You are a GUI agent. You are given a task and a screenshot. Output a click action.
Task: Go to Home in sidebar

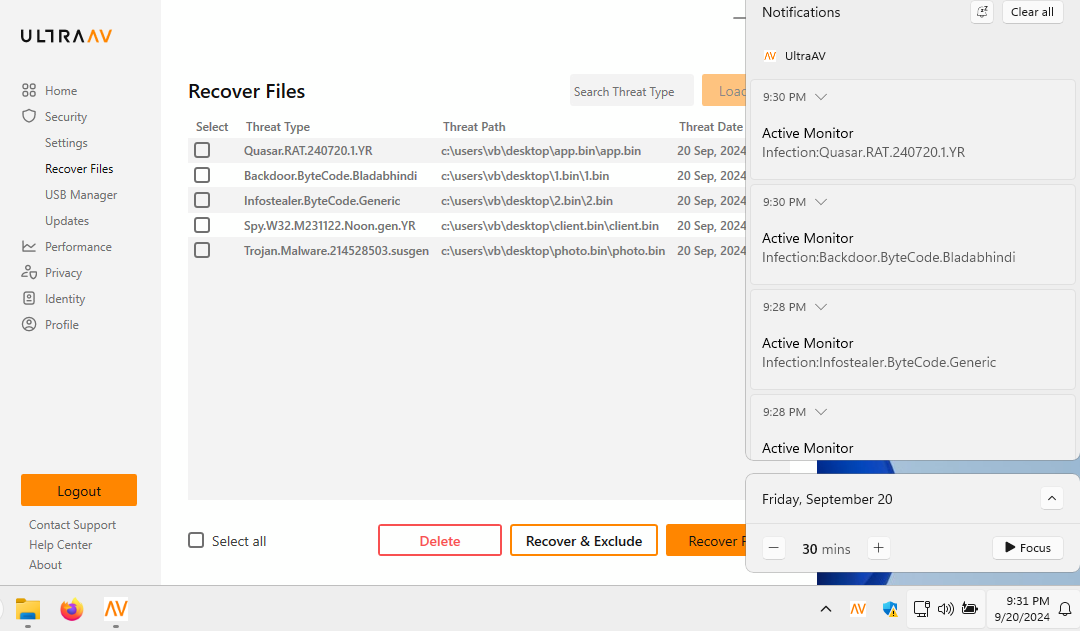point(61,91)
